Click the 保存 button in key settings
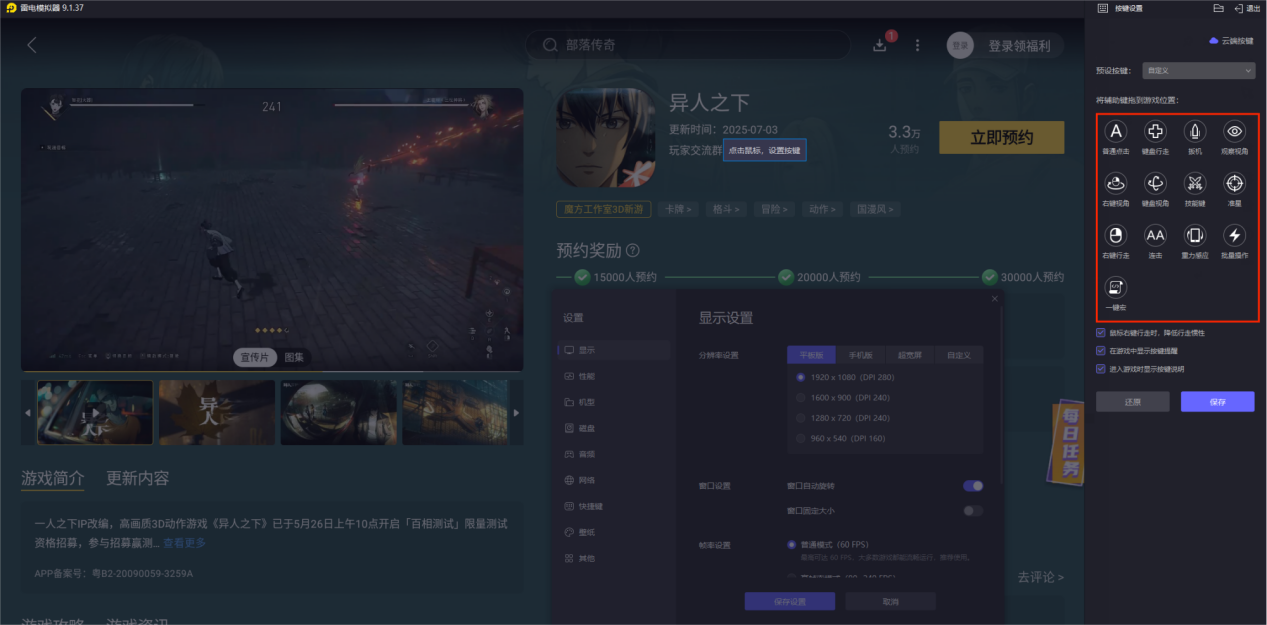Image resolution: width=1267 pixels, height=625 pixels. 1217,401
